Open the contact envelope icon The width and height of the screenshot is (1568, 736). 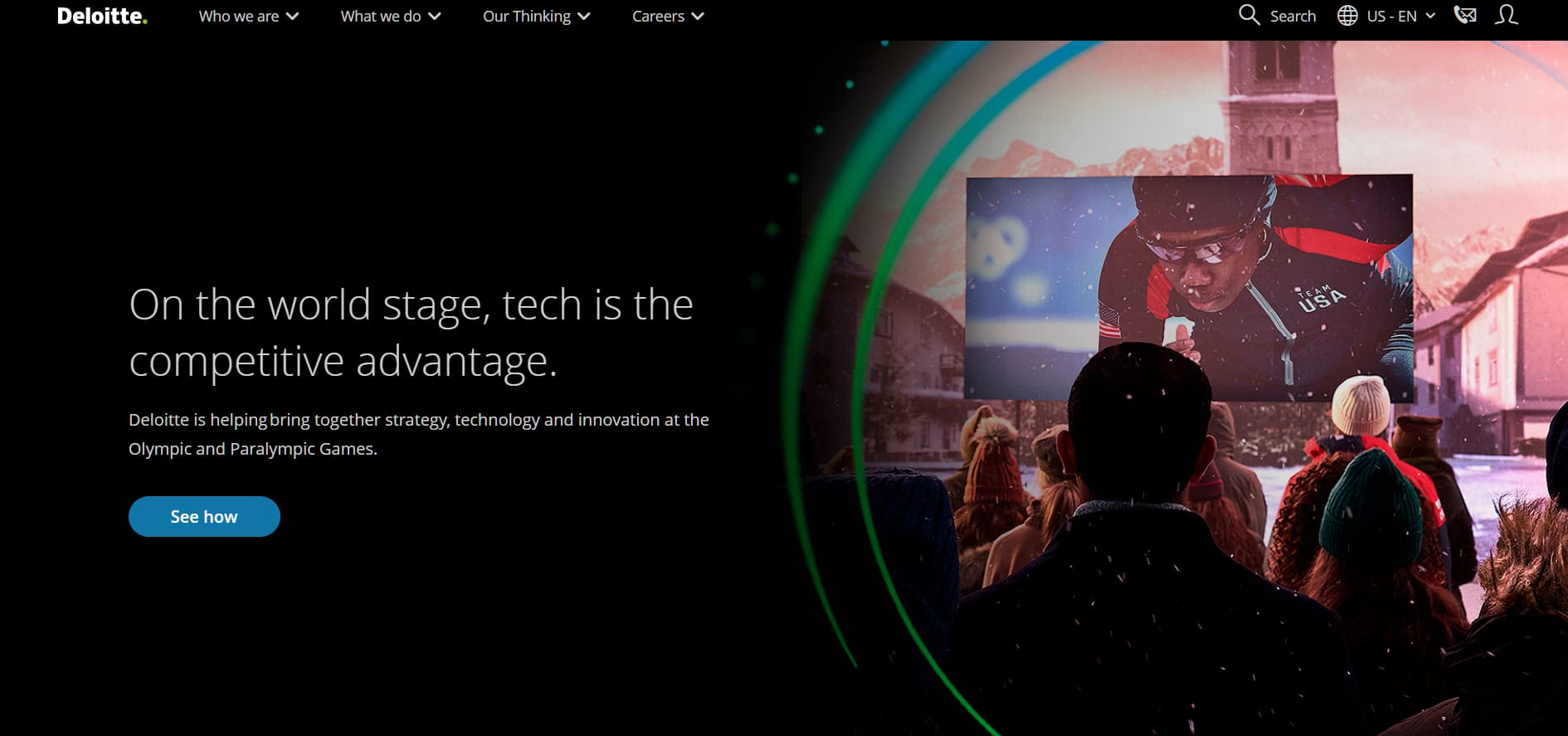[1465, 15]
